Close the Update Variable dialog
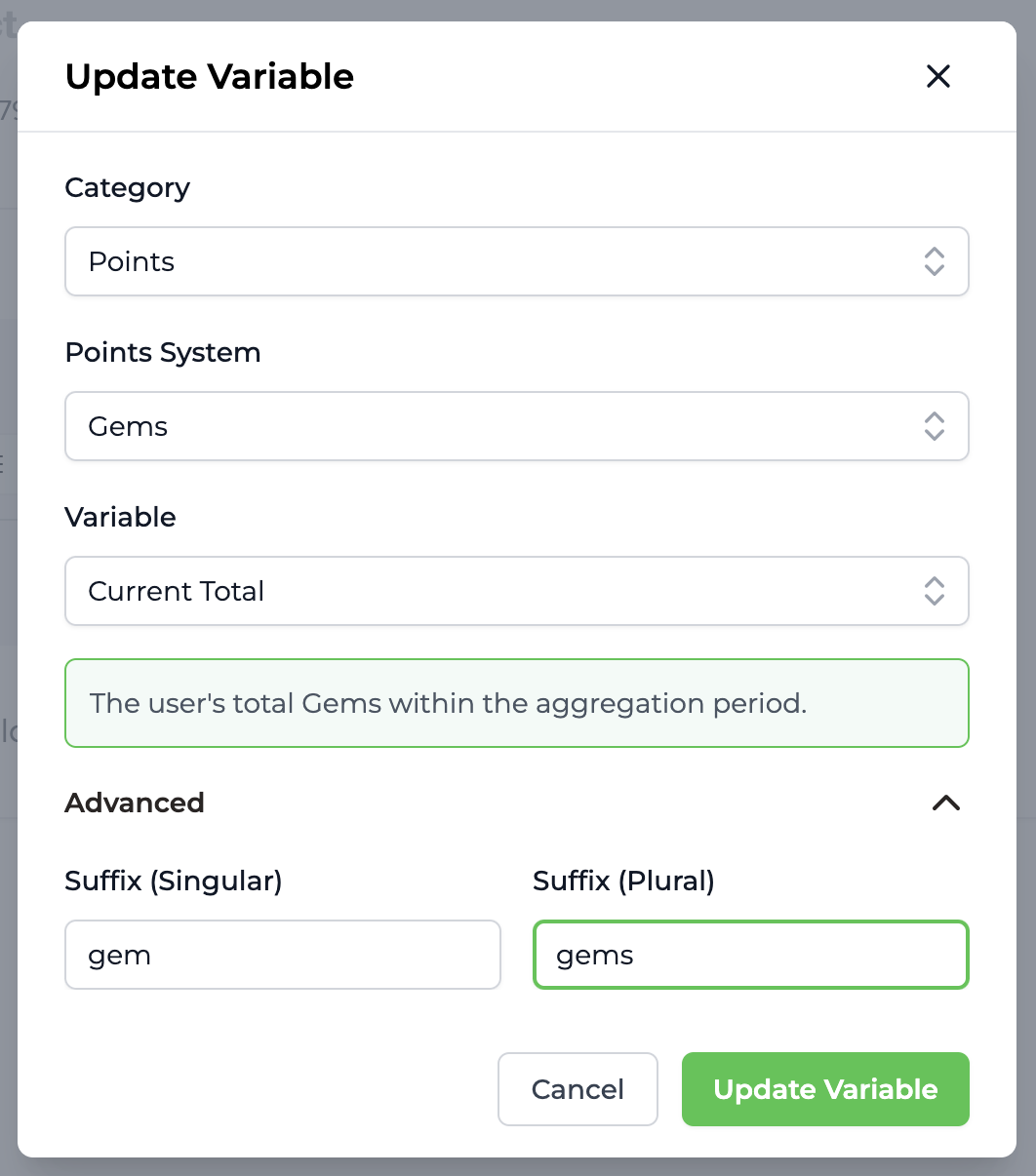This screenshot has width=1036, height=1176. click(937, 76)
